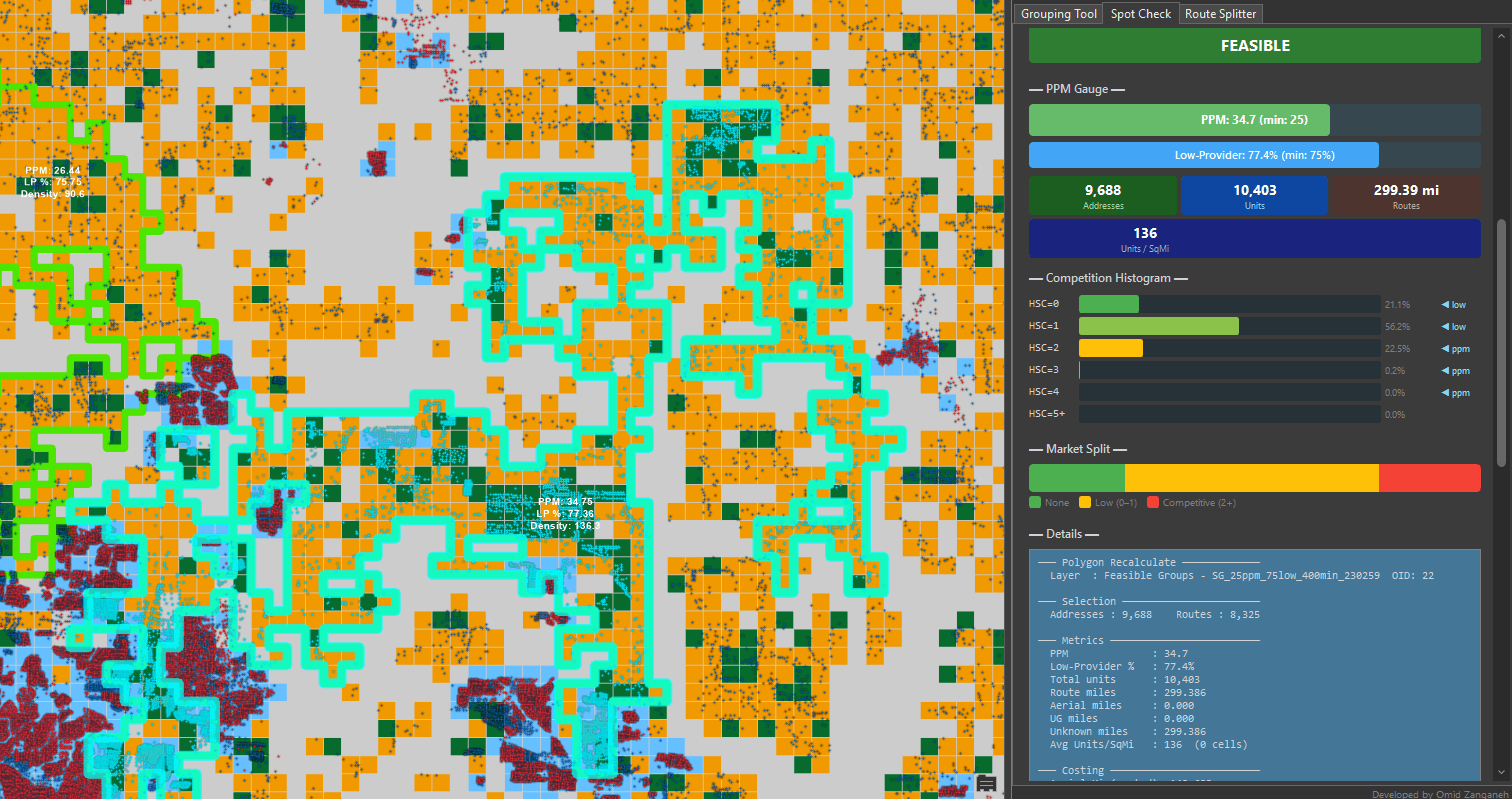Click the 'Market Split' section heading

point(1079,450)
